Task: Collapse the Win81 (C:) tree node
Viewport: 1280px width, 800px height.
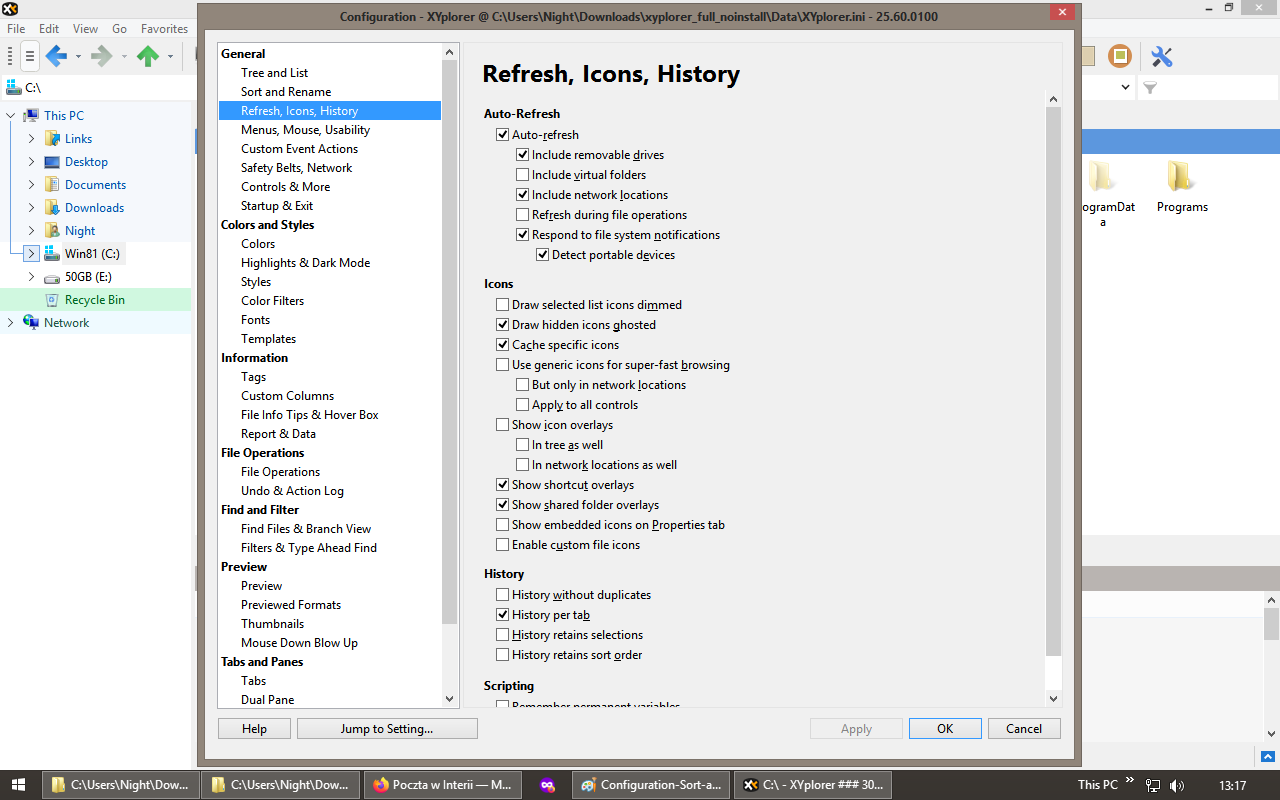Action: click(x=31, y=253)
